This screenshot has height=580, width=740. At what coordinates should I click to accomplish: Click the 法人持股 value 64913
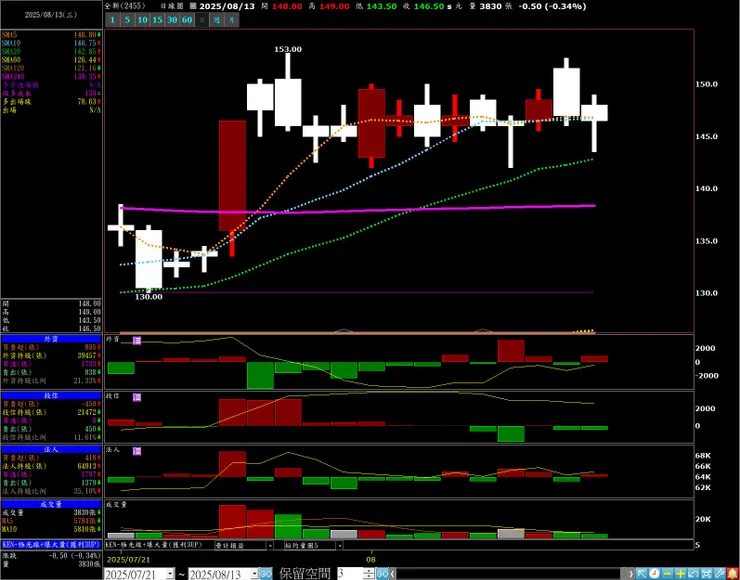(87, 466)
